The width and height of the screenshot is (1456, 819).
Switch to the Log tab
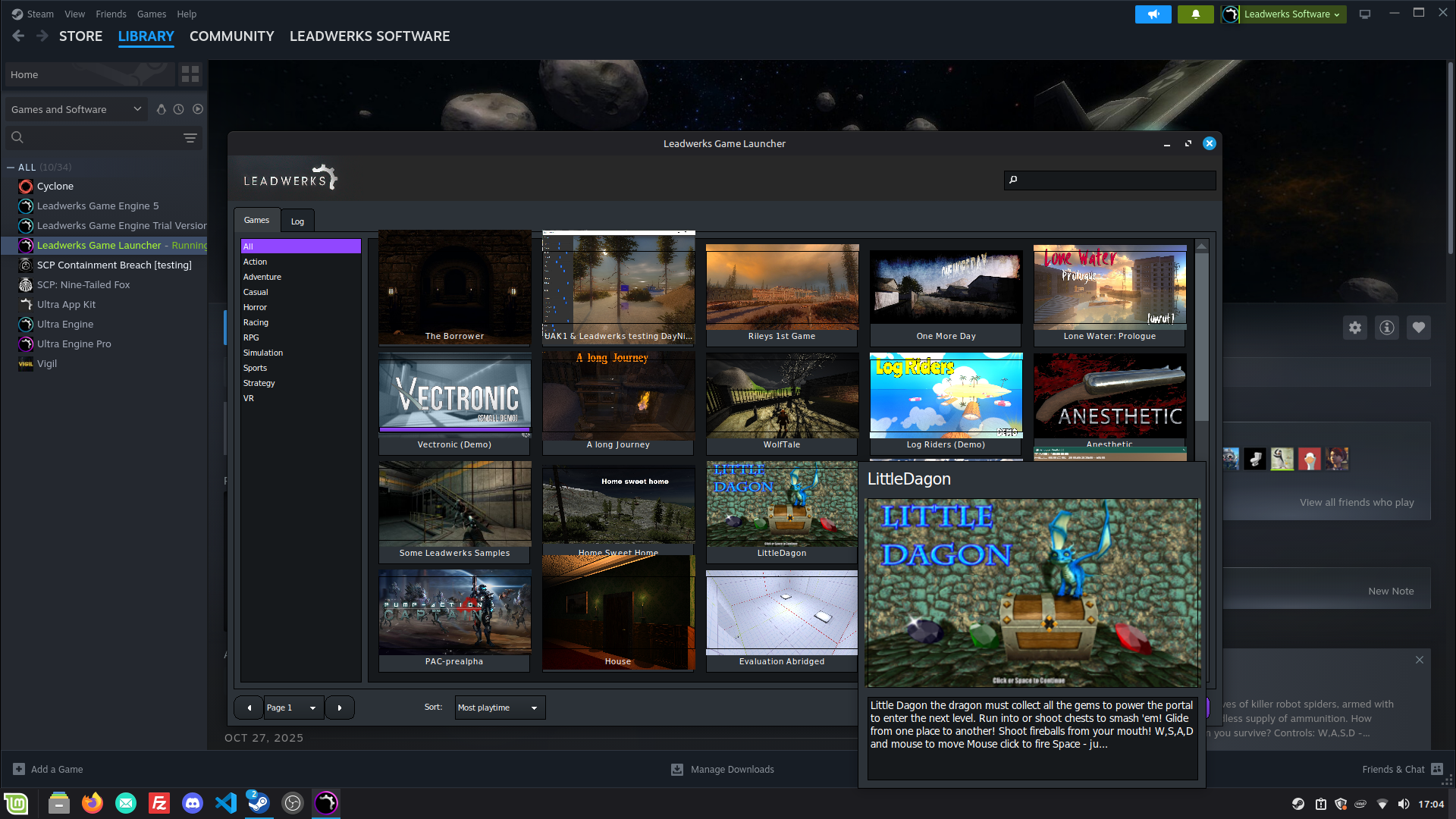[297, 221]
